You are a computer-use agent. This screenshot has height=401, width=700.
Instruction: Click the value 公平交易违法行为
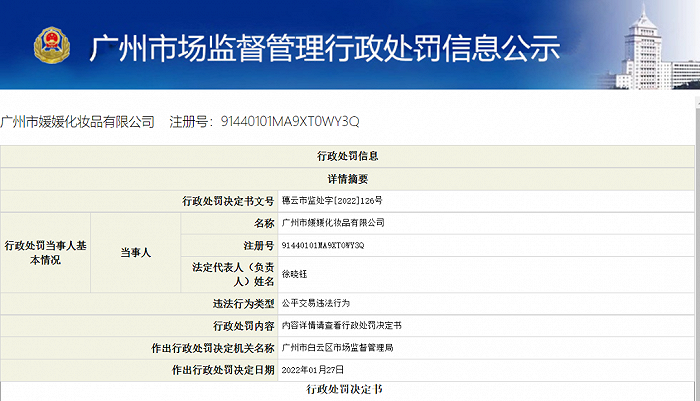[x=317, y=302]
